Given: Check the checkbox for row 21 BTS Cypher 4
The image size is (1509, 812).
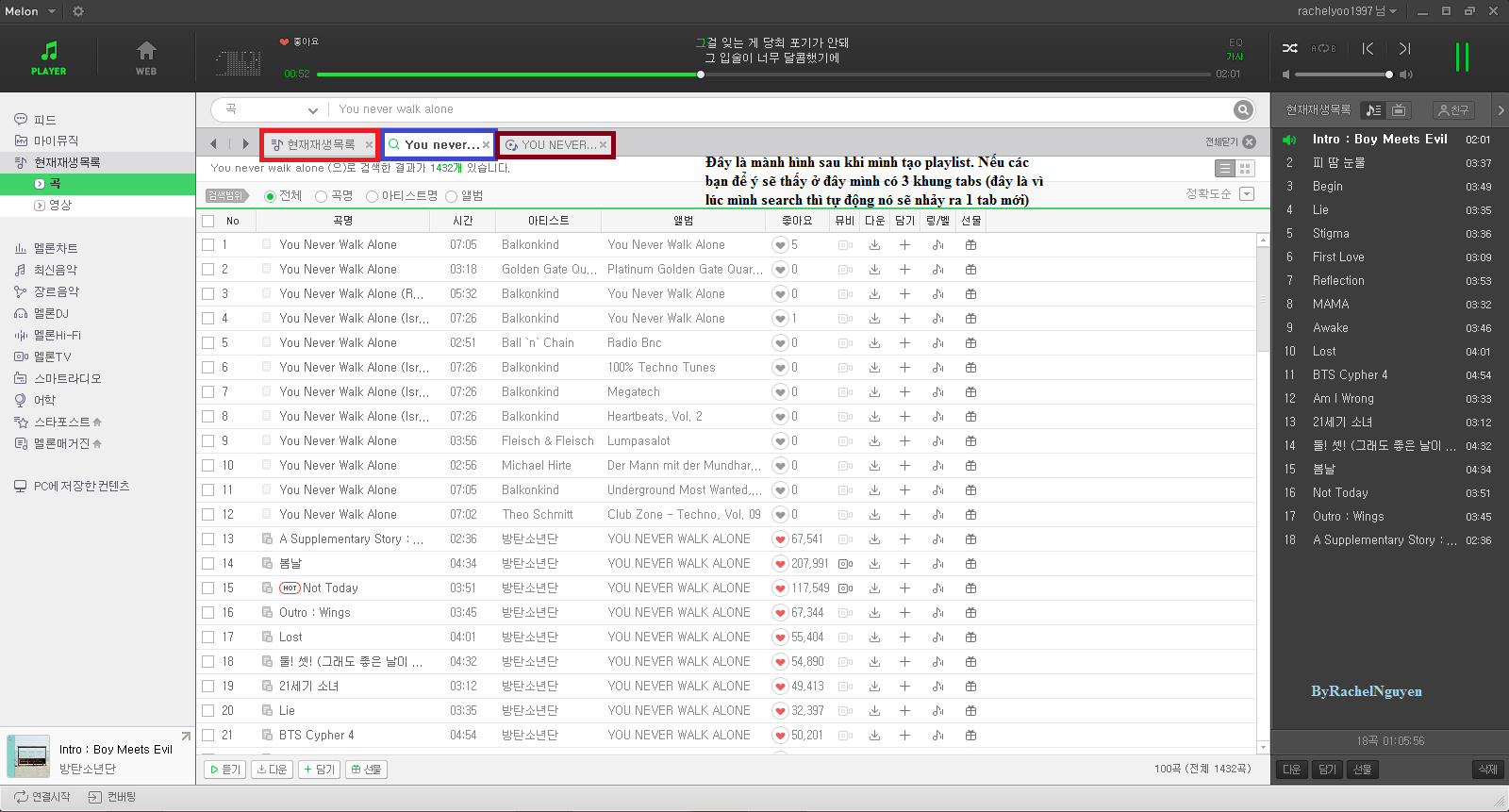Looking at the screenshot, I should click(207, 735).
